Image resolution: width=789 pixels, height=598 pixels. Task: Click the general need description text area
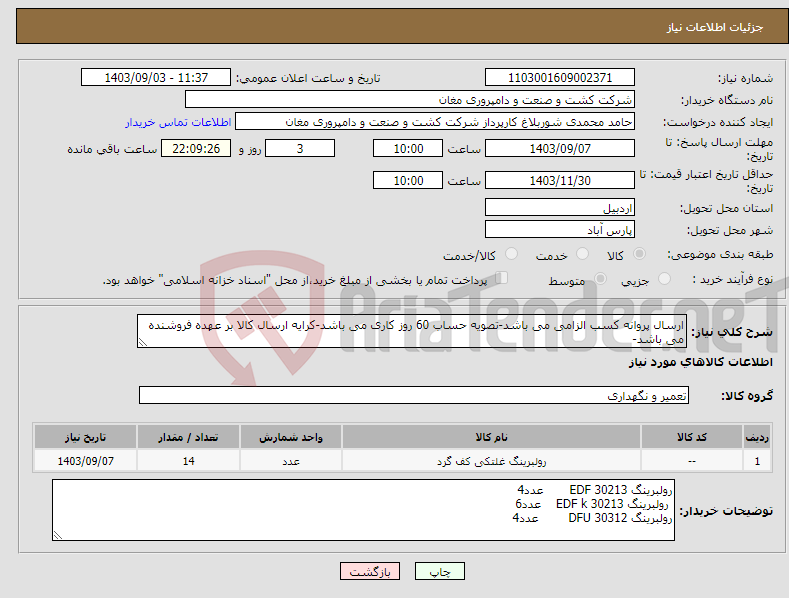(412, 331)
